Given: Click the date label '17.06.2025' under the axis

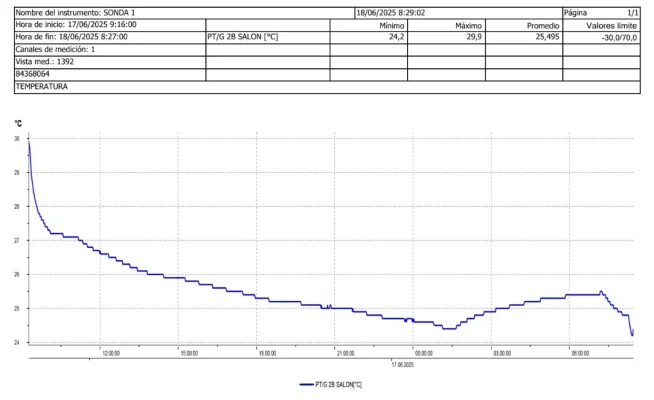Looking at the screenshot, I should click(402, 365).
